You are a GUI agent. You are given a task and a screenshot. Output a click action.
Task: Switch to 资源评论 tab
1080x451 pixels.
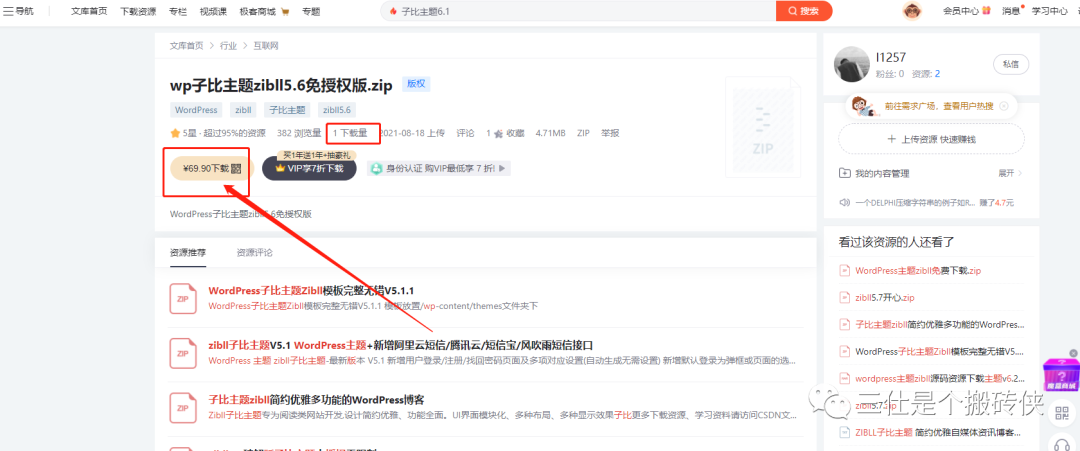coord(254,252)
